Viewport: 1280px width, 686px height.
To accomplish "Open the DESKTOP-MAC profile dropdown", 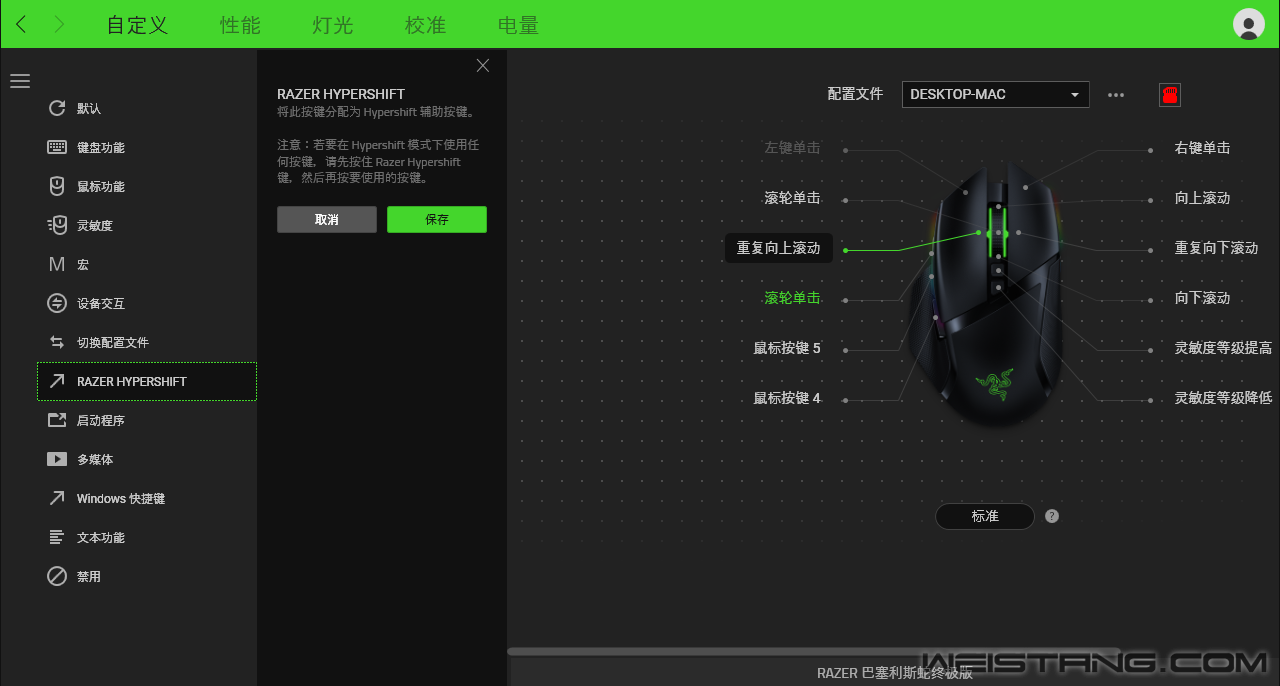I will [x=995, y=94].
